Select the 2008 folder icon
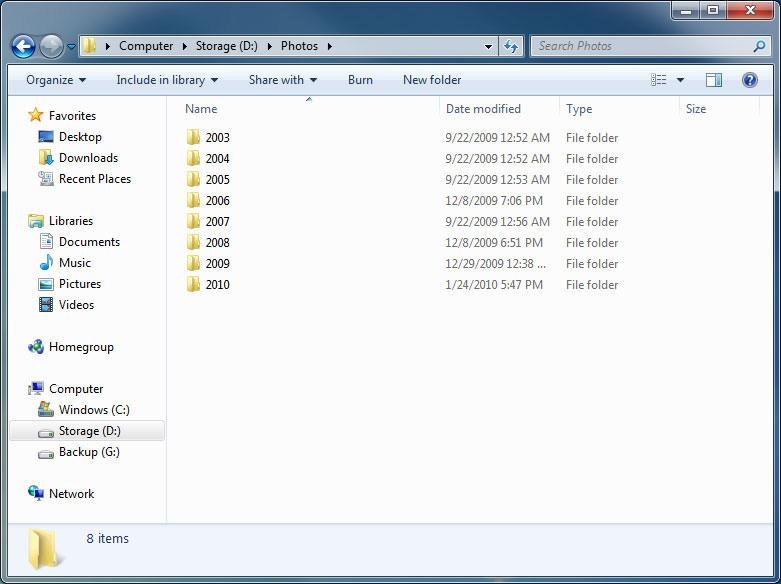 coord(193,242)
